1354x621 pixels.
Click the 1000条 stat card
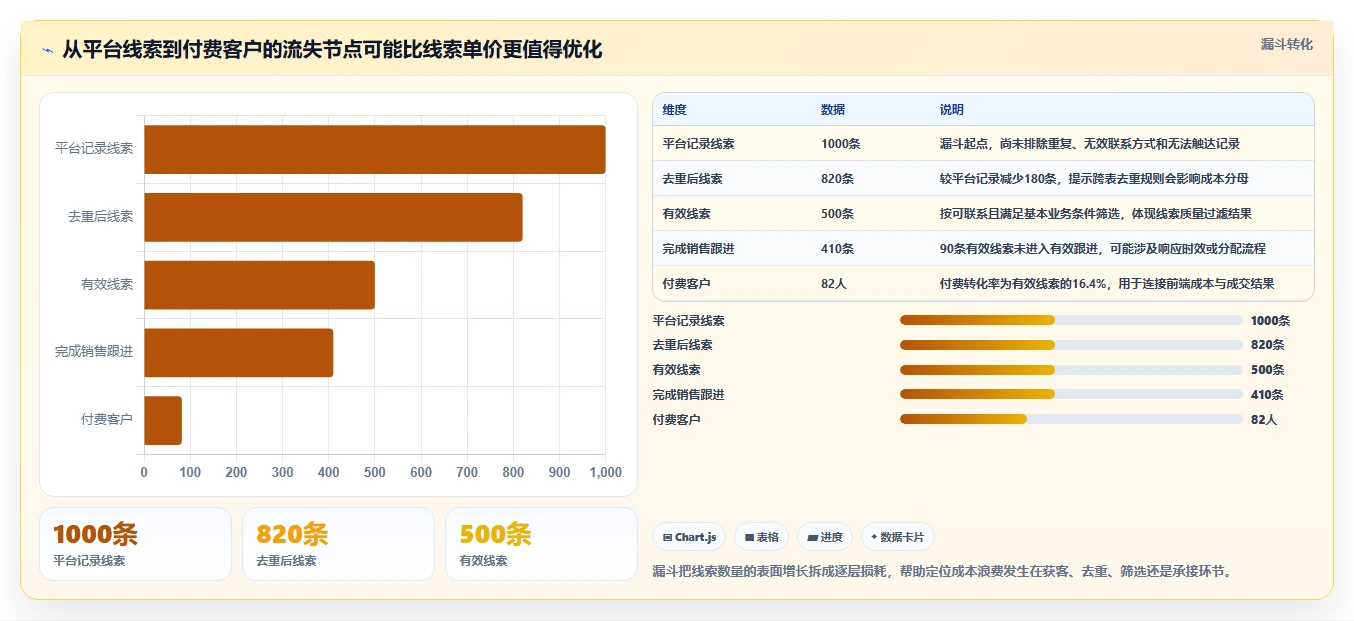click(135, 544)
